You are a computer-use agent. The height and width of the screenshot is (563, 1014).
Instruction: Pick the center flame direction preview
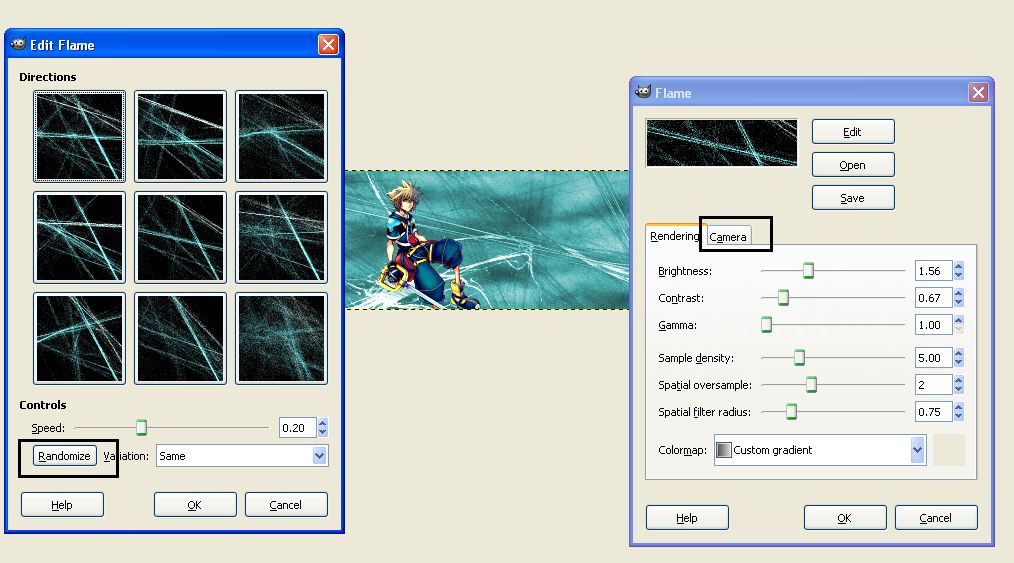tap(180, 237)
